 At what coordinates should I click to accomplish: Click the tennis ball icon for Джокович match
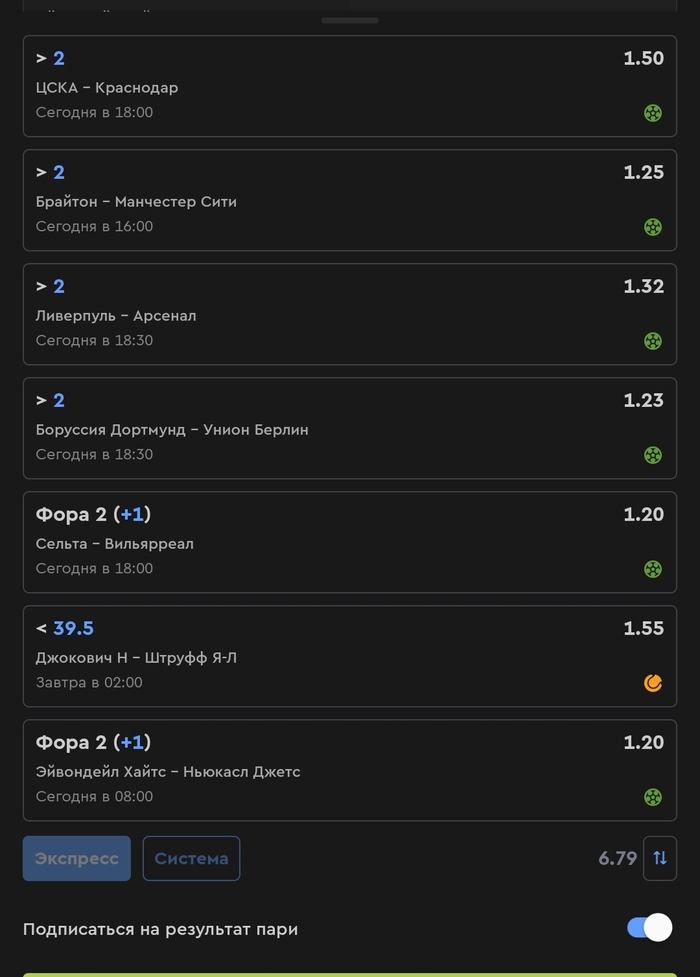[x=653, y=684]
